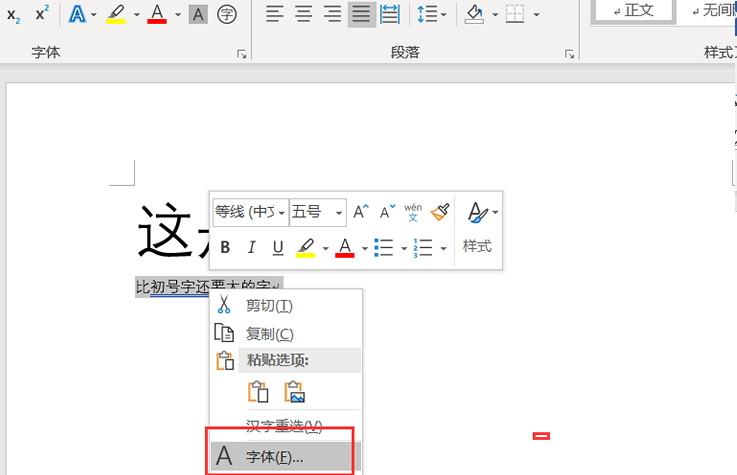The width and height of the screenshot is (737, 475).
Task: Open ribbon highlight color dropdown arrow
Action: 137,15
